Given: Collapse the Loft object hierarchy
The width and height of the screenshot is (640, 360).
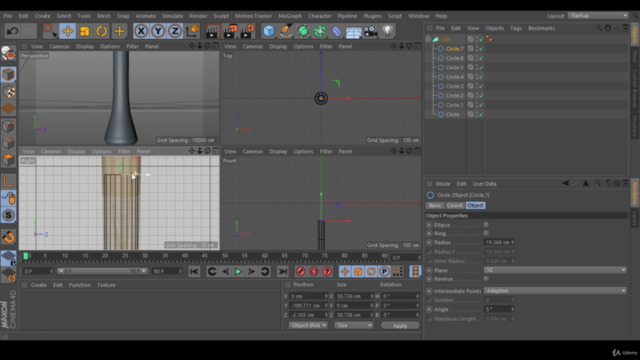Looking at the screenshot, I should tap(428, 39).
